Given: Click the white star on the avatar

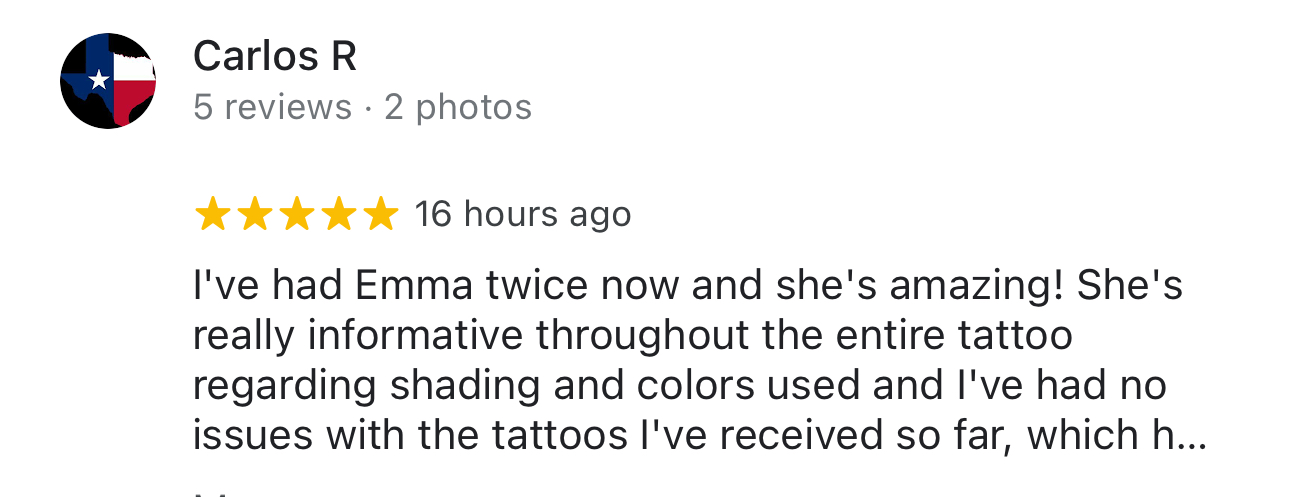Looking at the screenshot, I should (x=98, y=80).
